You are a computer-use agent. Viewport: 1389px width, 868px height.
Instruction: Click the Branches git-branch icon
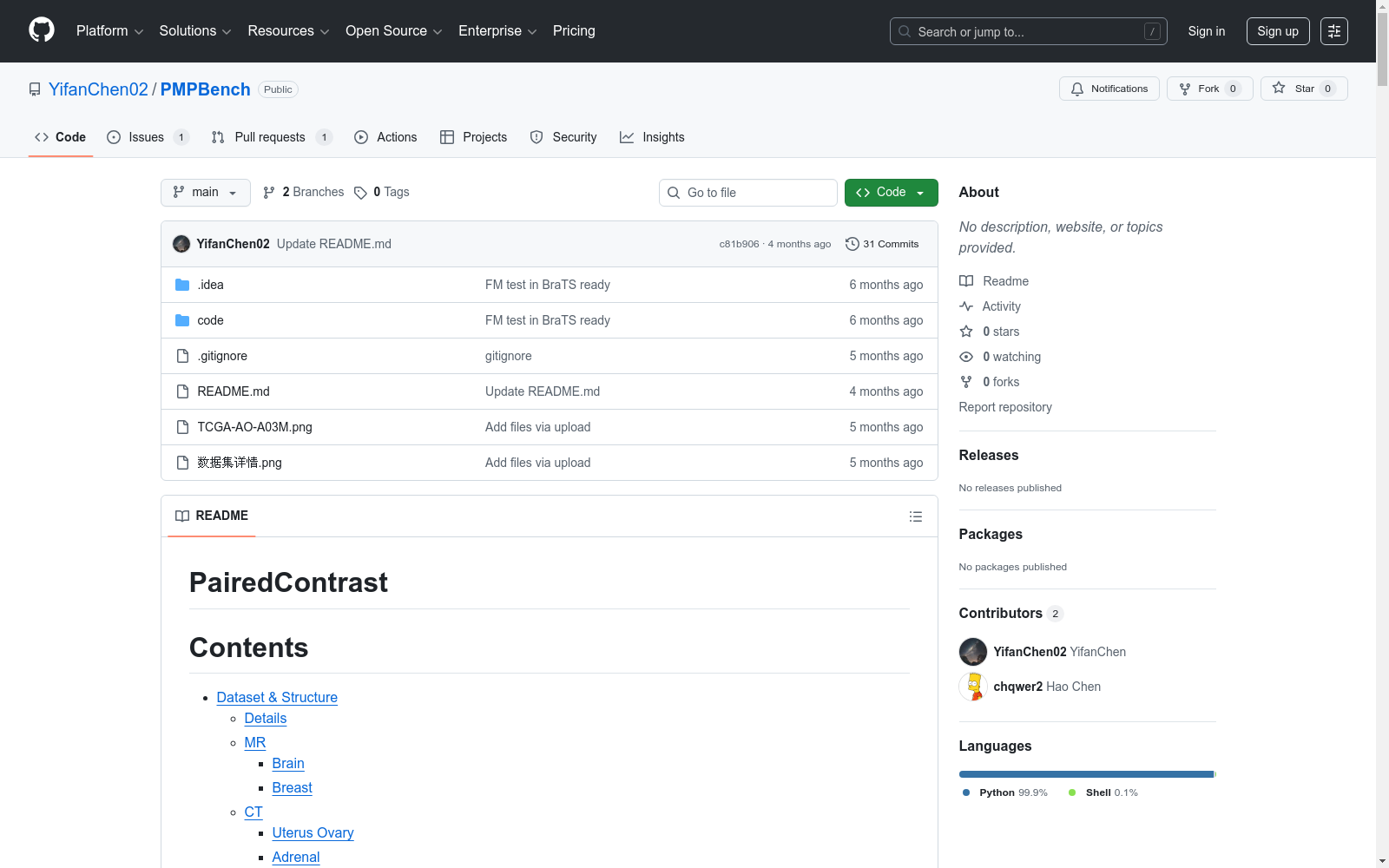[269, 193]
